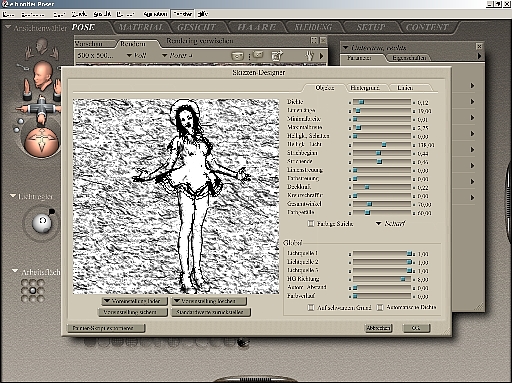Click the Dichte slider track
512x384 pixels.
(382, 102)
